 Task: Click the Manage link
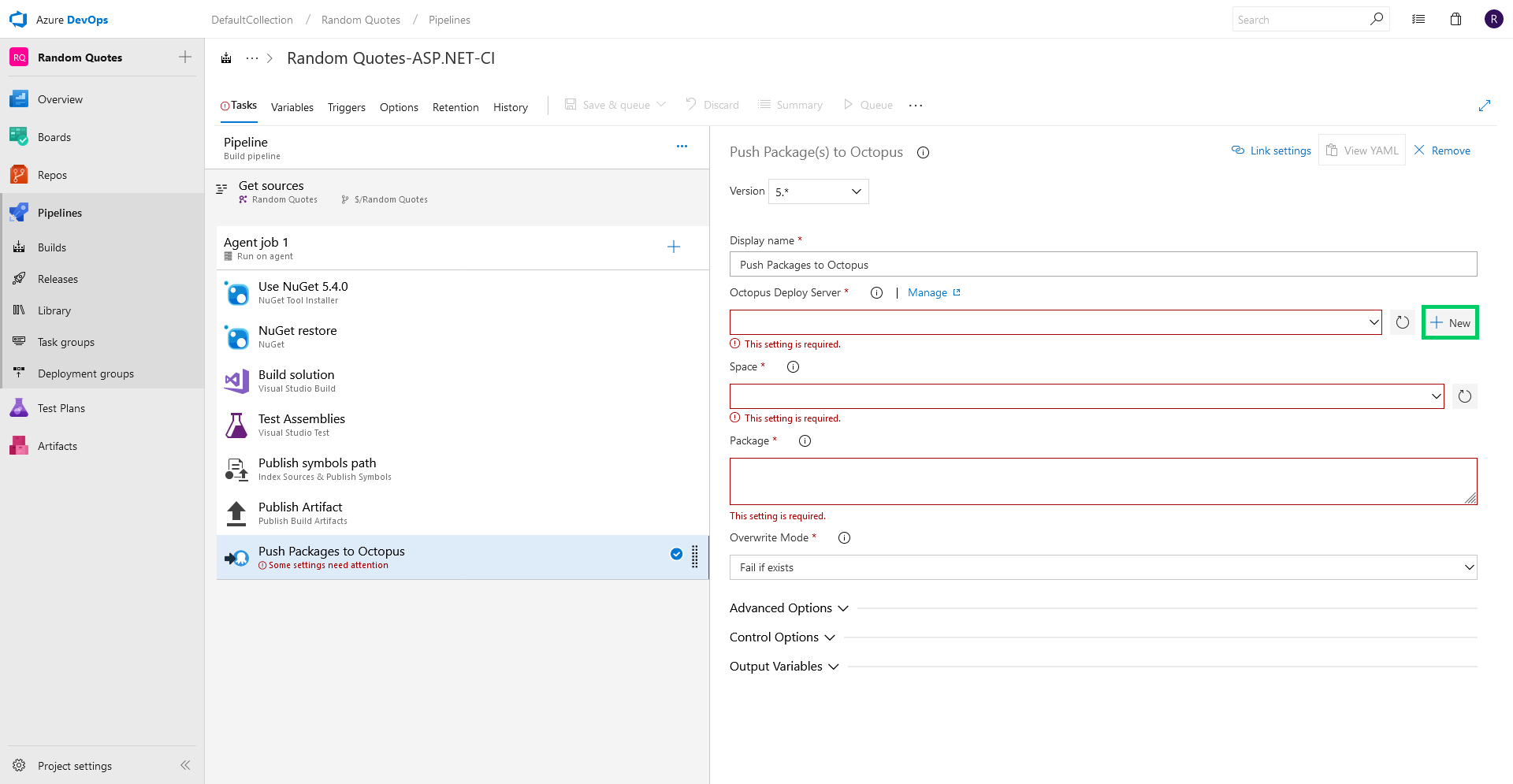click(934, 293)
